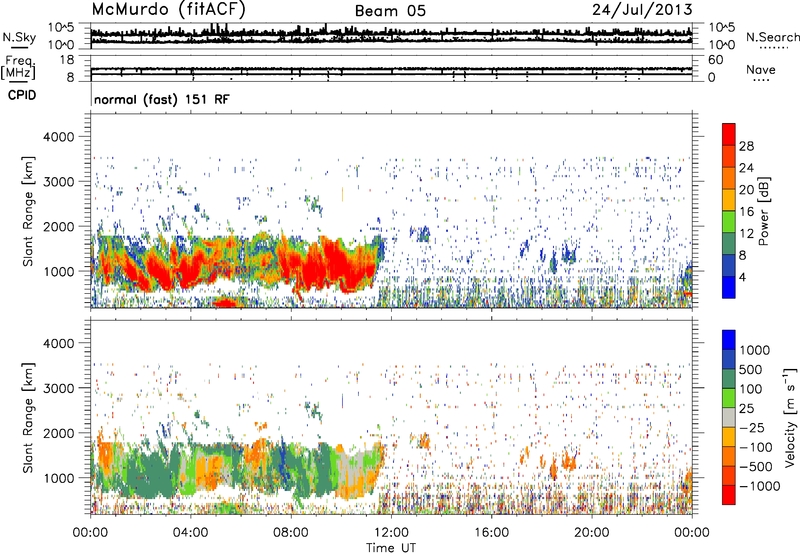Click the McMurdo (fitACF) plot title

click(168, 10)
